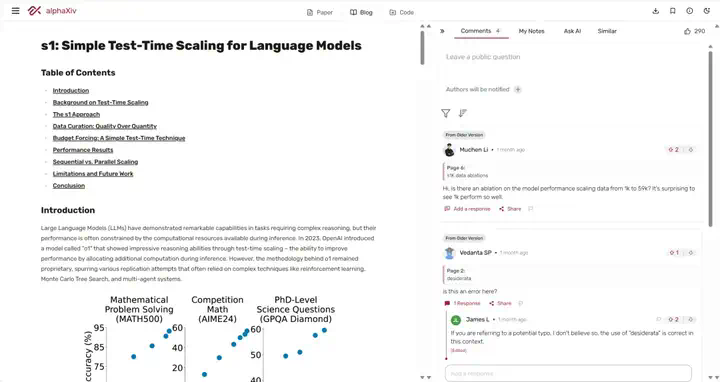This screenshot has width=720, height=382.
Task: Toggle dark mode with the moon icon
Action: pos(707,11)
